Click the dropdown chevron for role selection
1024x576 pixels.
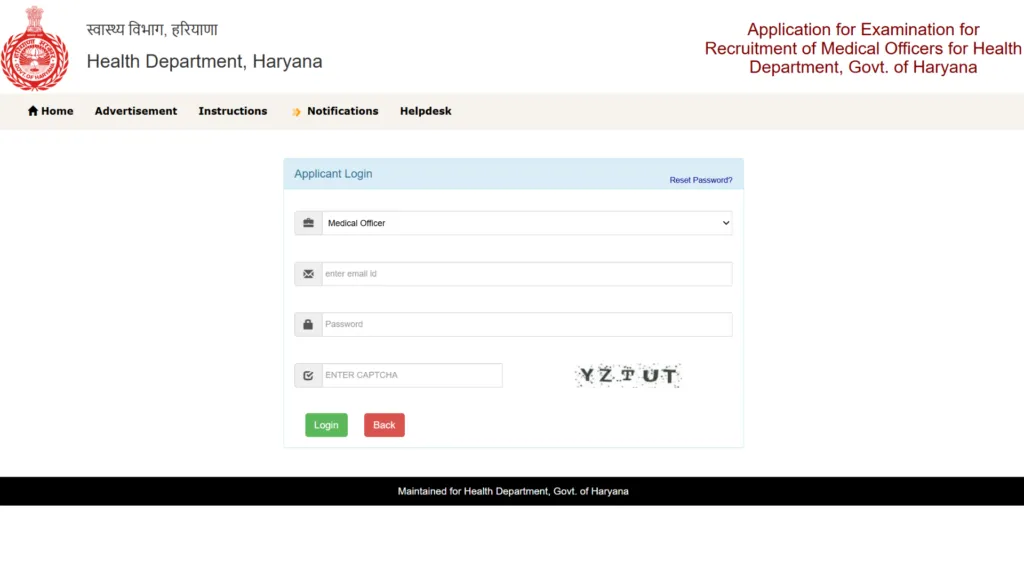(724, 222)
